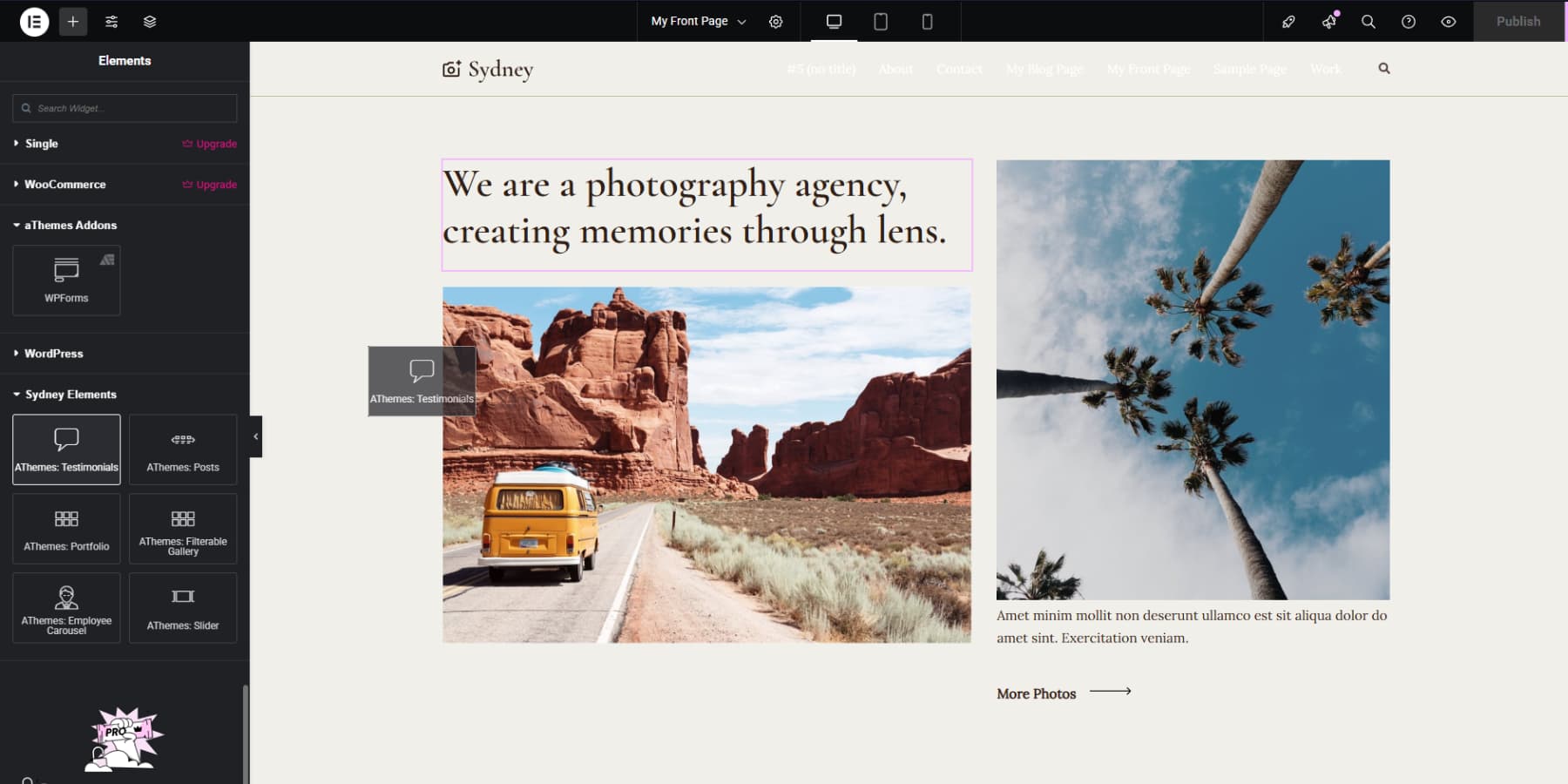
Task: Click the top bar search icon
Action: 1369,22
